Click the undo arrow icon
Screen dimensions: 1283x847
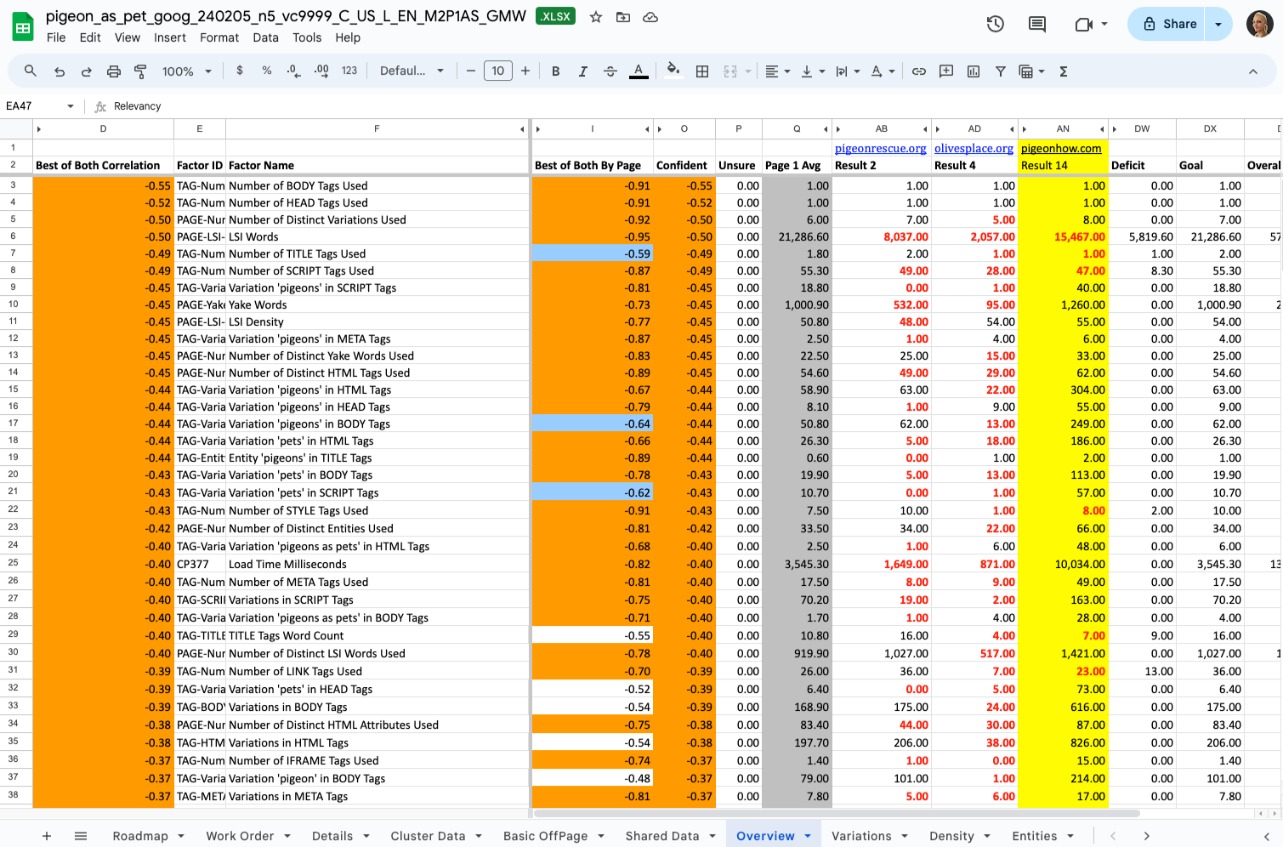[x=60, y=71]
